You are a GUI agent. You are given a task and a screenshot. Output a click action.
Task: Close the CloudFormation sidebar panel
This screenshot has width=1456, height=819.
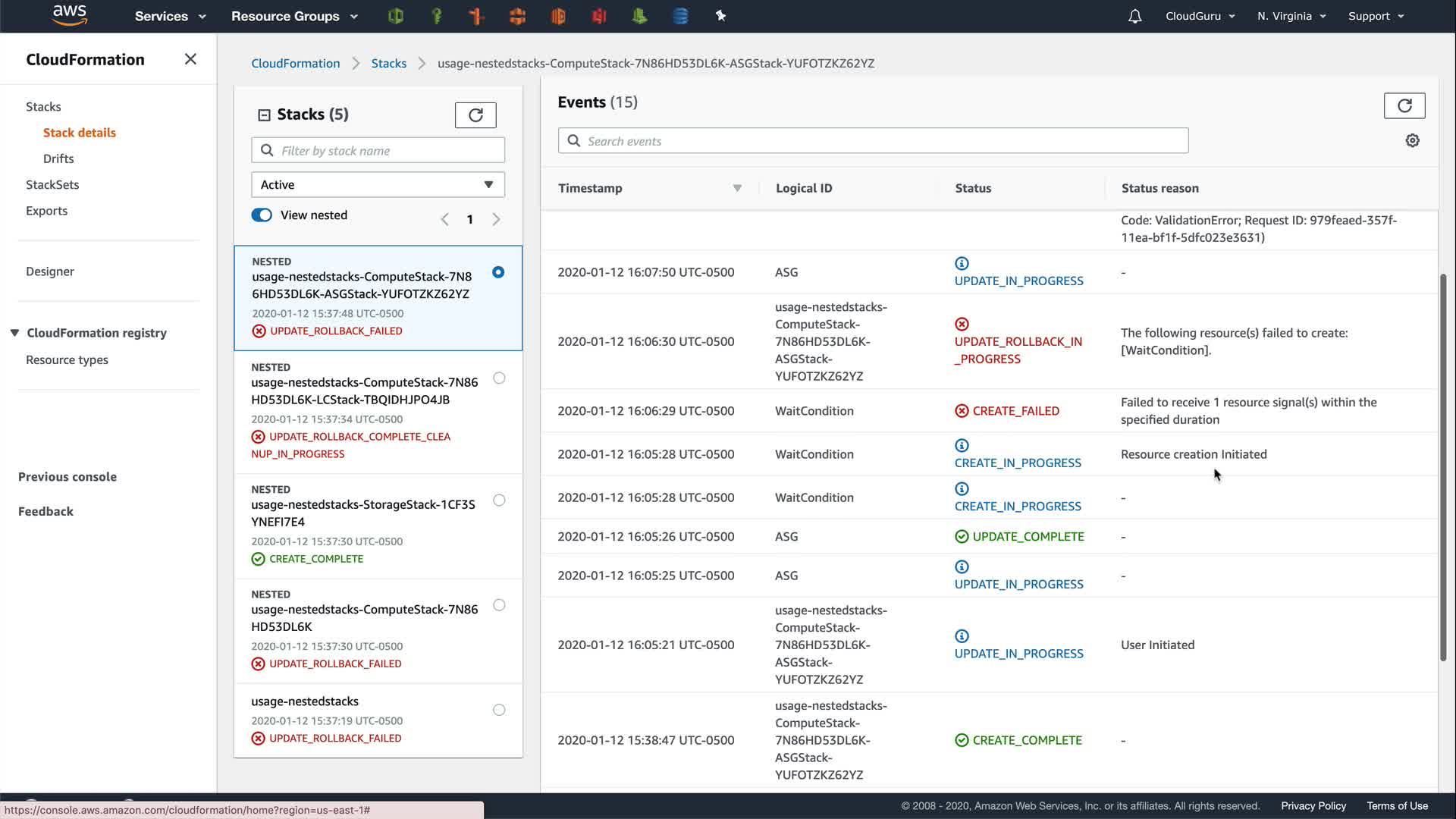[x=190, y=59]
